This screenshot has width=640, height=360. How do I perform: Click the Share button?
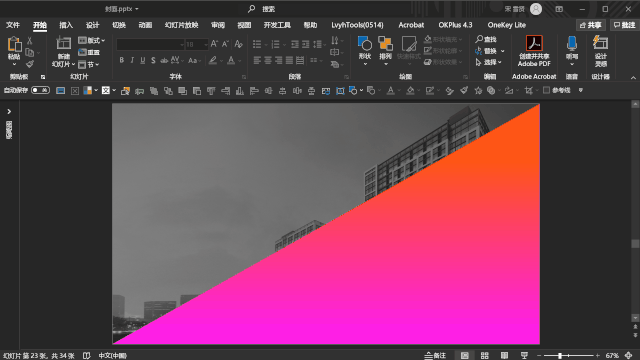[591, 25]
